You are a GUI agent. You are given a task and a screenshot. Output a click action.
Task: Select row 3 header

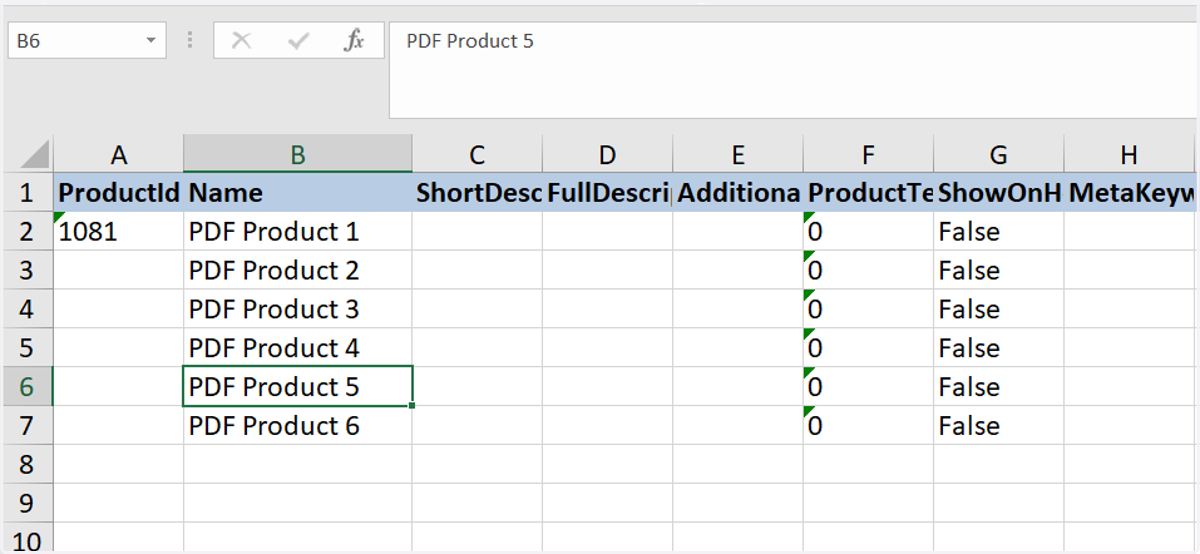27,270
